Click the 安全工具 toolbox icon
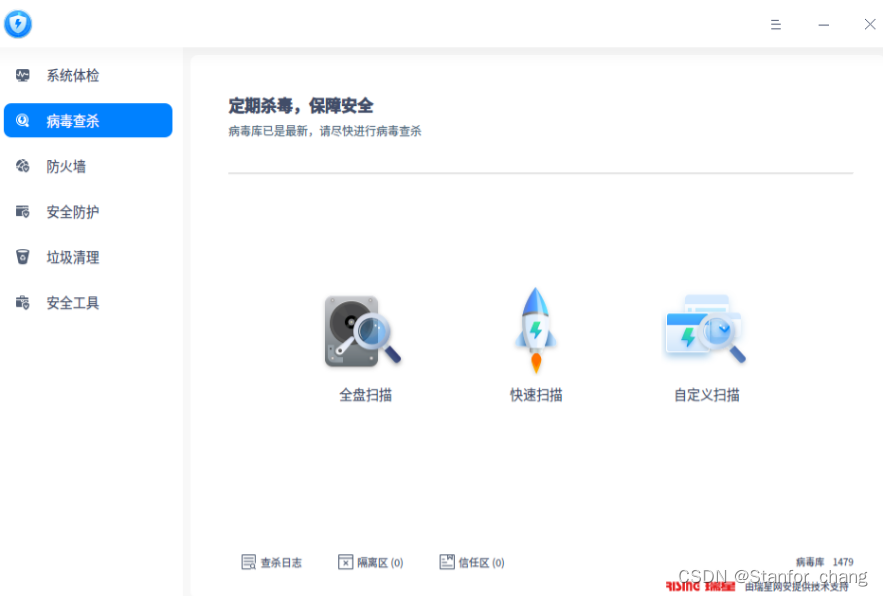This screenshot has width=883, height=596. (x=23, y=303)
